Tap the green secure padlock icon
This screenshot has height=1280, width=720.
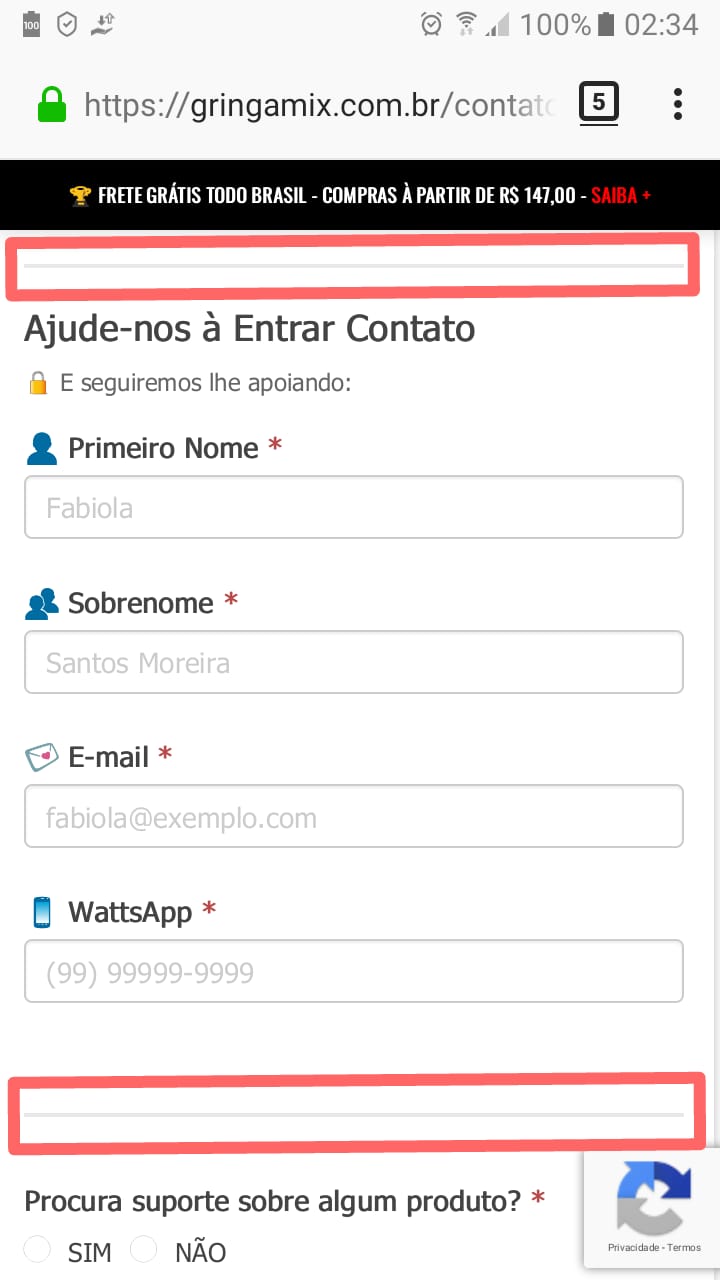click(x=52, y=104)
